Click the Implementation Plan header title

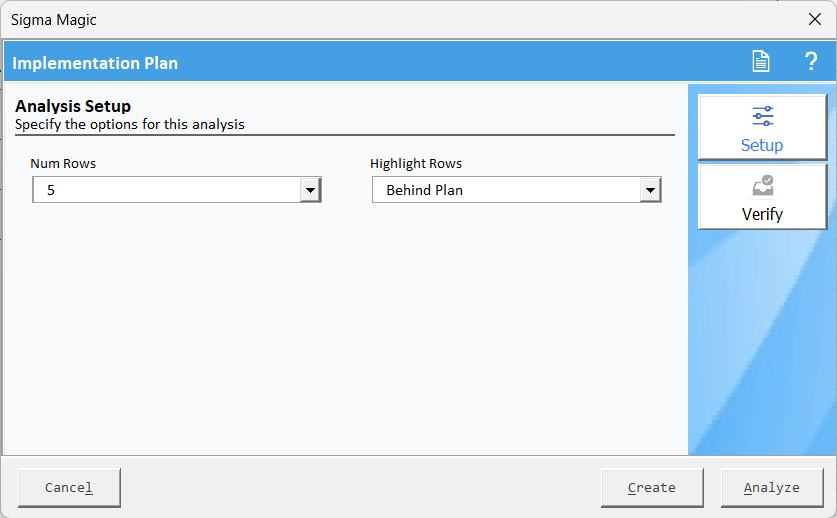click(x=95, y=63)
